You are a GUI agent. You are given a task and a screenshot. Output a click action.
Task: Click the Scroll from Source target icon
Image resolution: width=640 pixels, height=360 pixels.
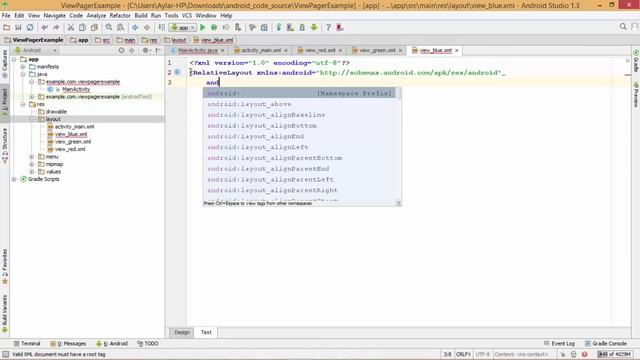pos(121,50)
